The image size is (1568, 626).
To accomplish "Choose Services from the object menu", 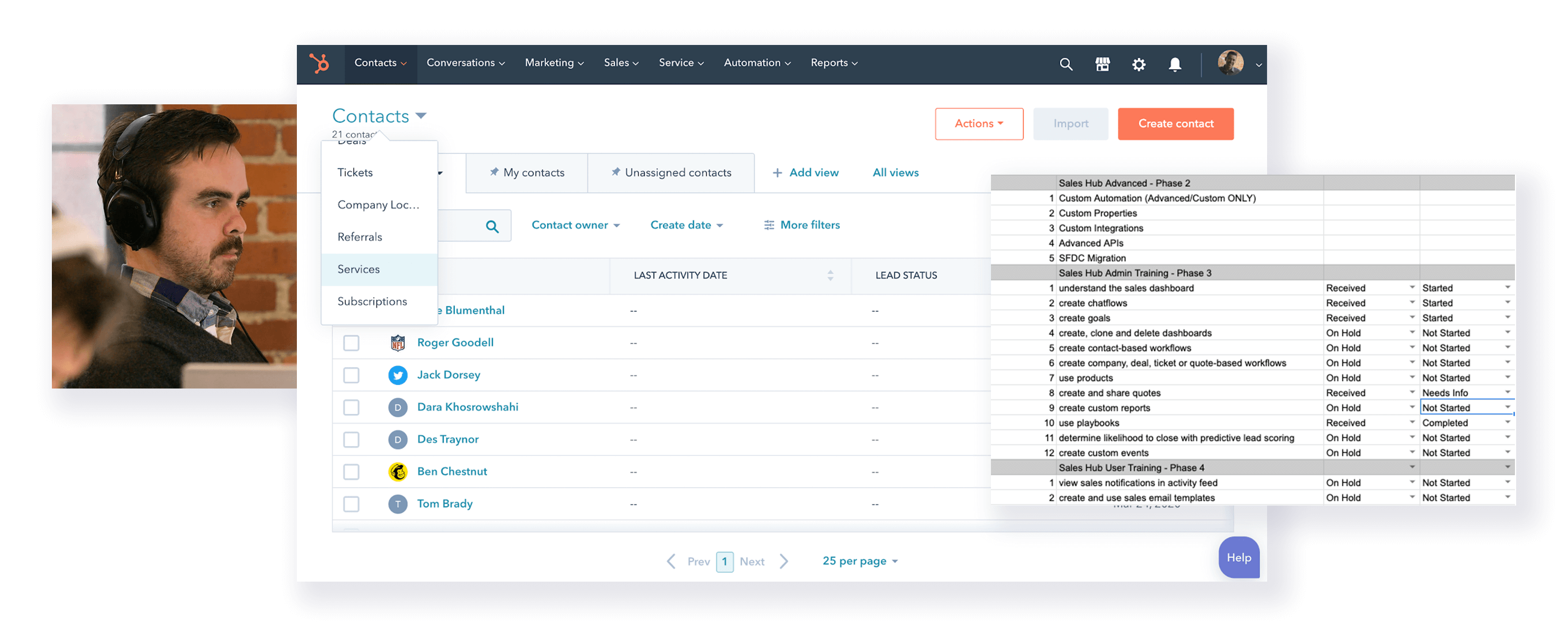I will [x=359, y=270].
